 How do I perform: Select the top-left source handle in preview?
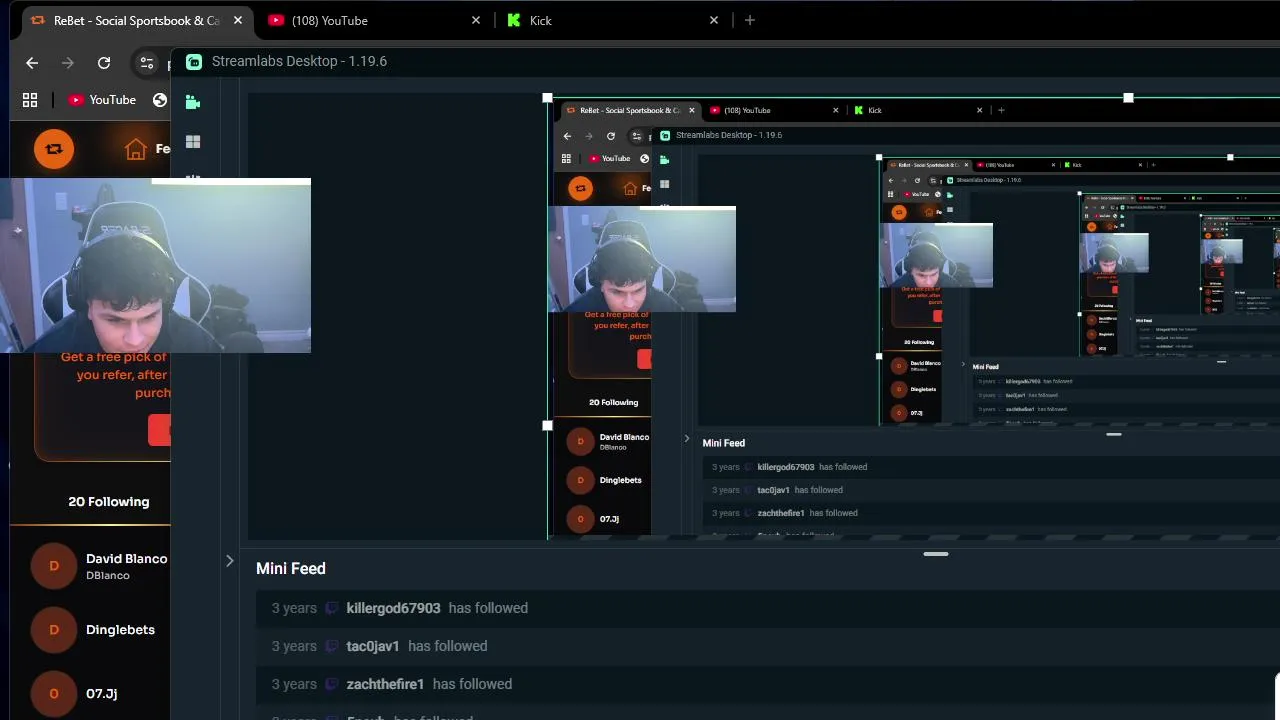(547, 98)
